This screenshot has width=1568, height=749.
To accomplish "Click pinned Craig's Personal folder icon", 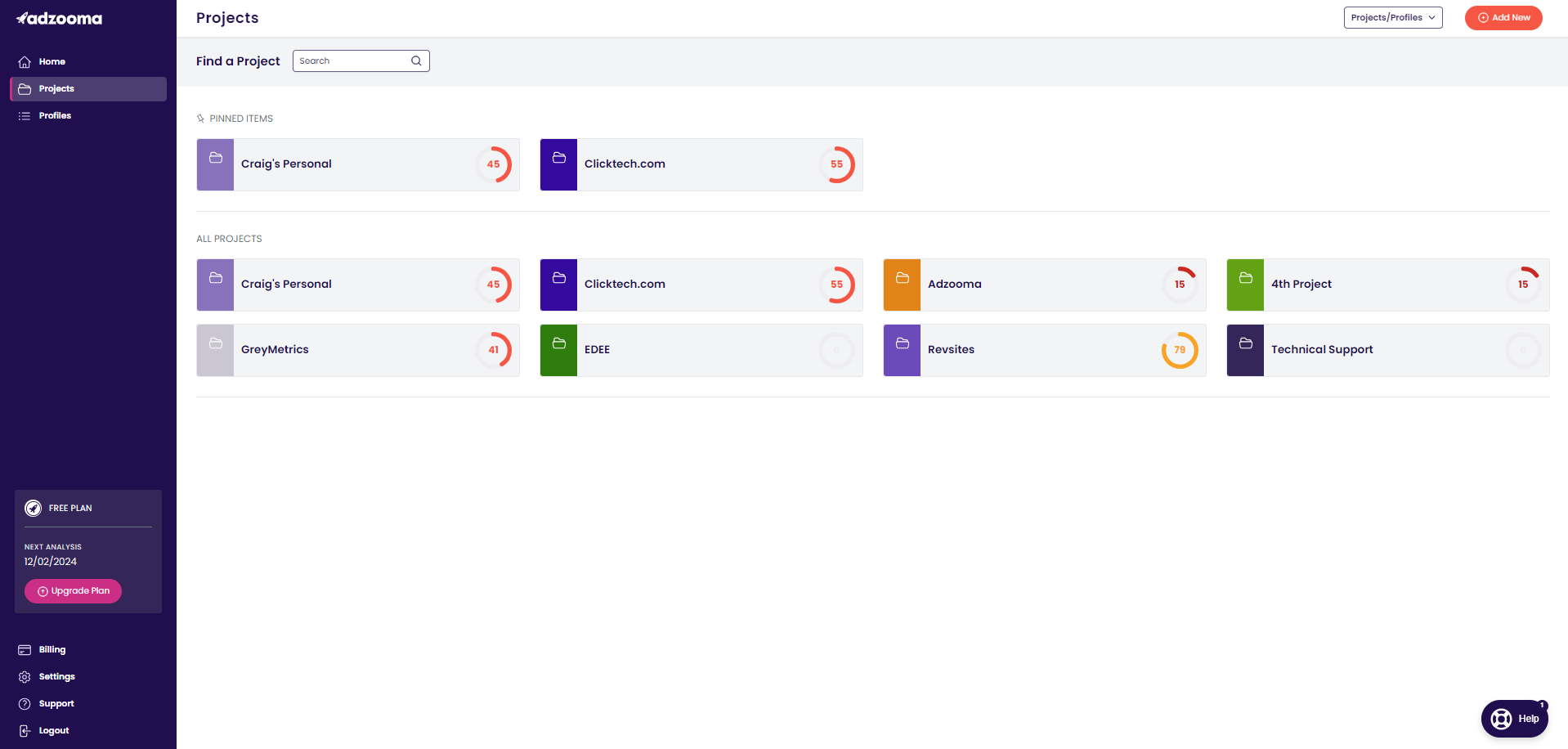I will tap(216, 158).
